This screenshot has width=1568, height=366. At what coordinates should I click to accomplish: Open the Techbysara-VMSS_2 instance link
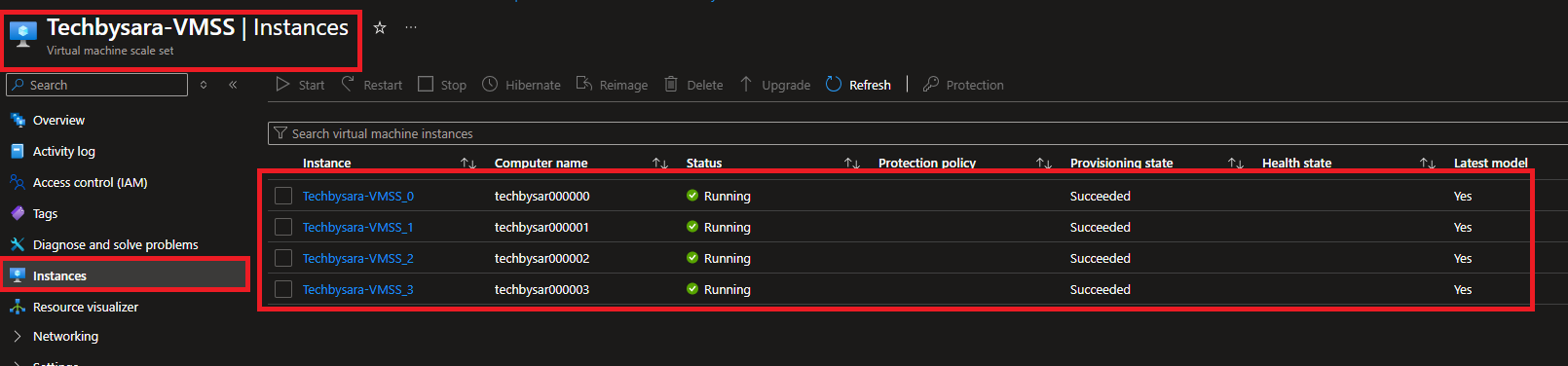pyautogui.click(x=357, y=258)
